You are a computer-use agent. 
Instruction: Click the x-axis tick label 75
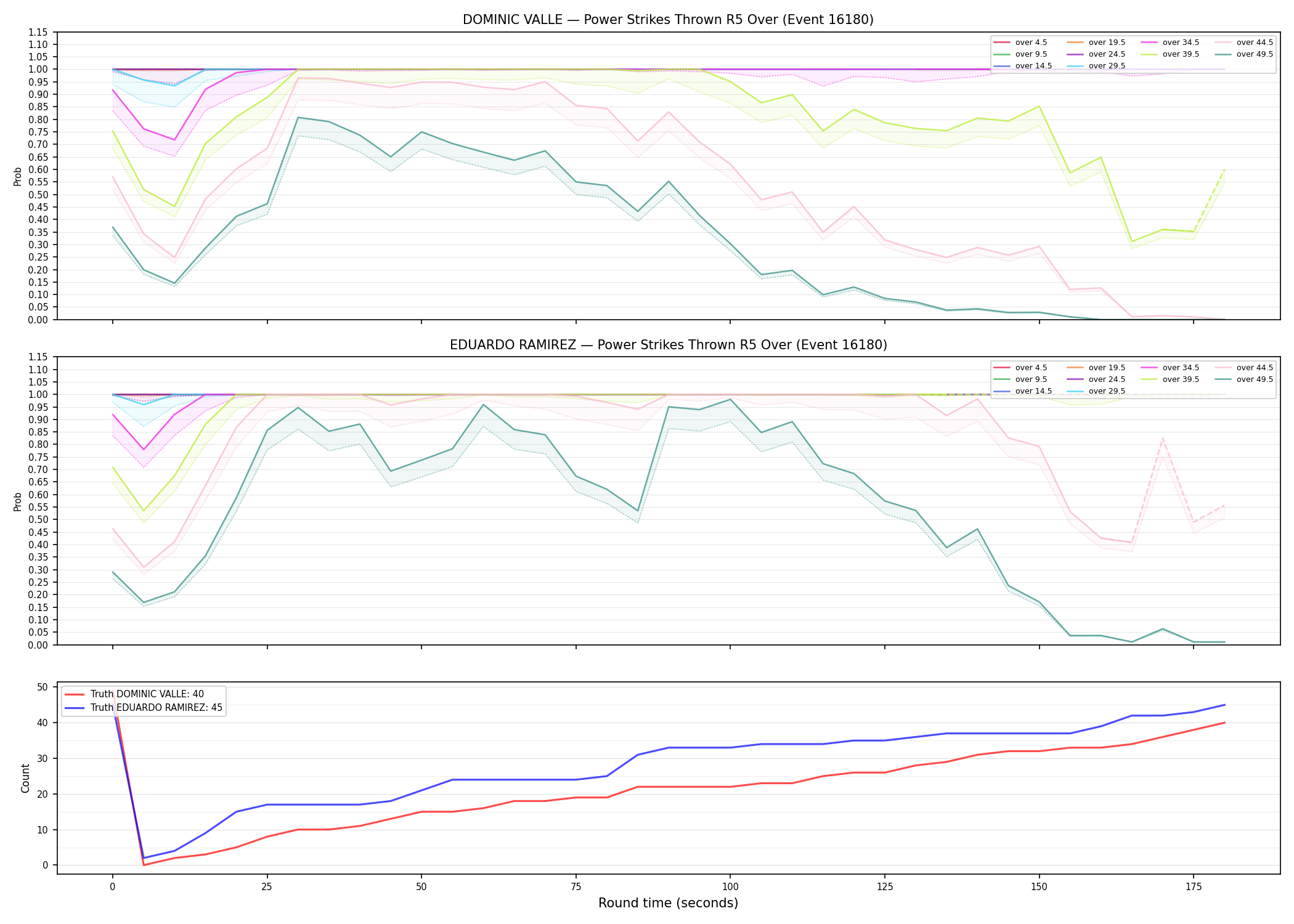[x=576, y=887]
